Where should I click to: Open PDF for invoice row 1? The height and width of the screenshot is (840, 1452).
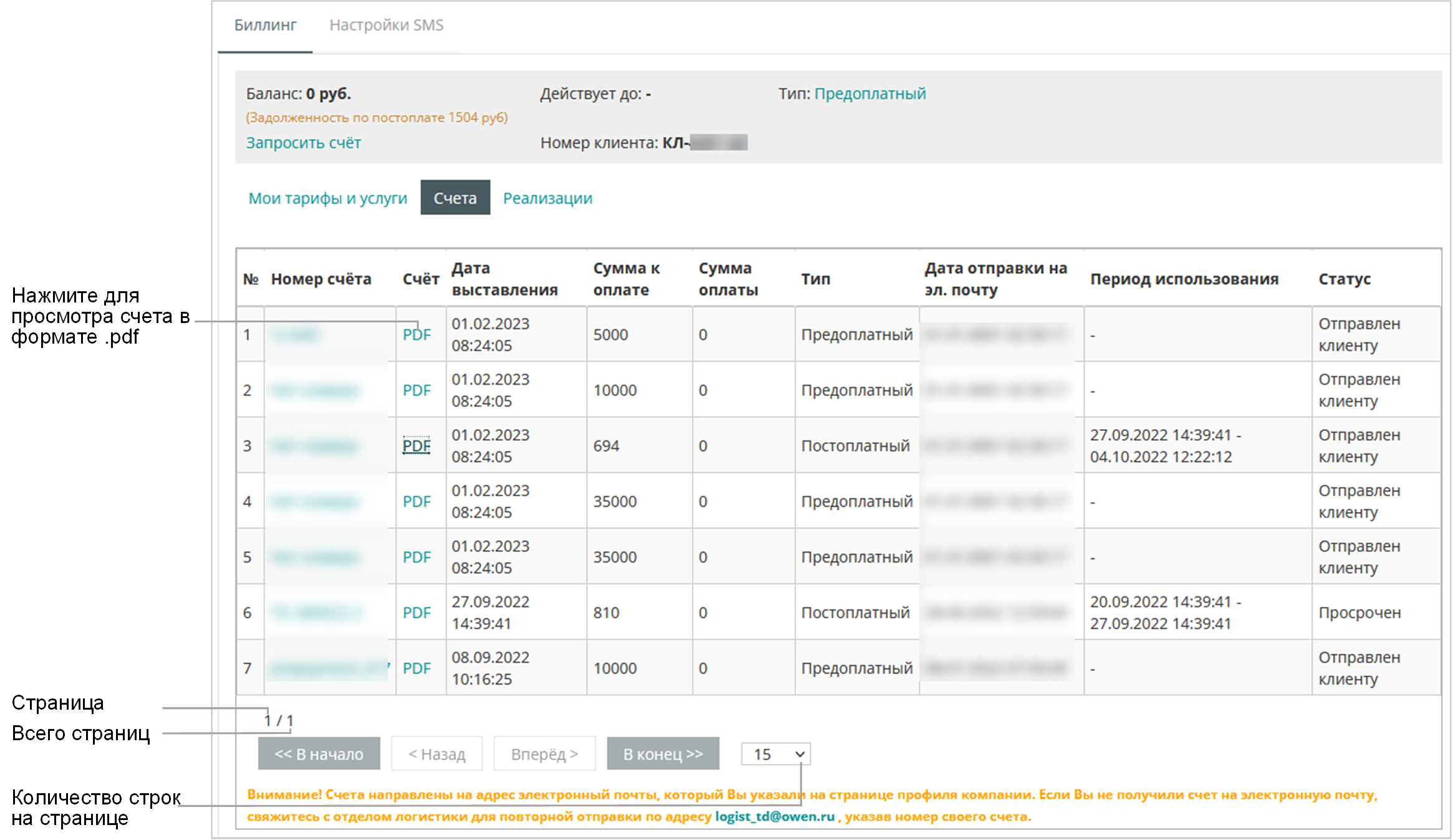(417, 335)
